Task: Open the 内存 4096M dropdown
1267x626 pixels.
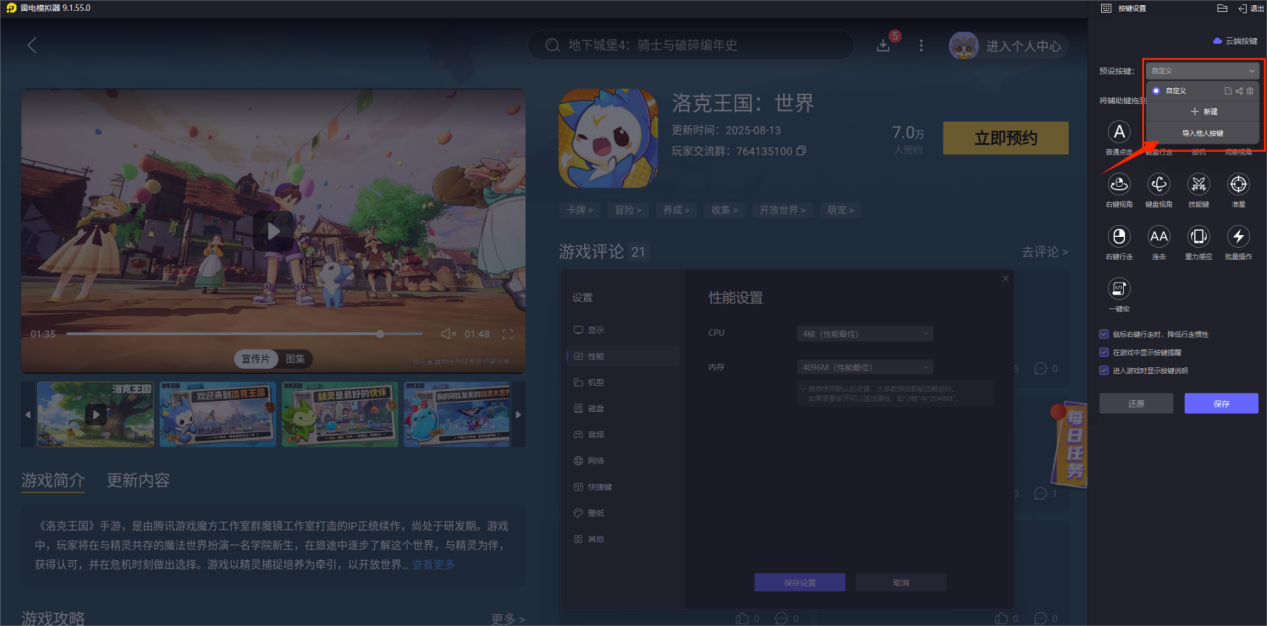Action: (x=865, y=367)
